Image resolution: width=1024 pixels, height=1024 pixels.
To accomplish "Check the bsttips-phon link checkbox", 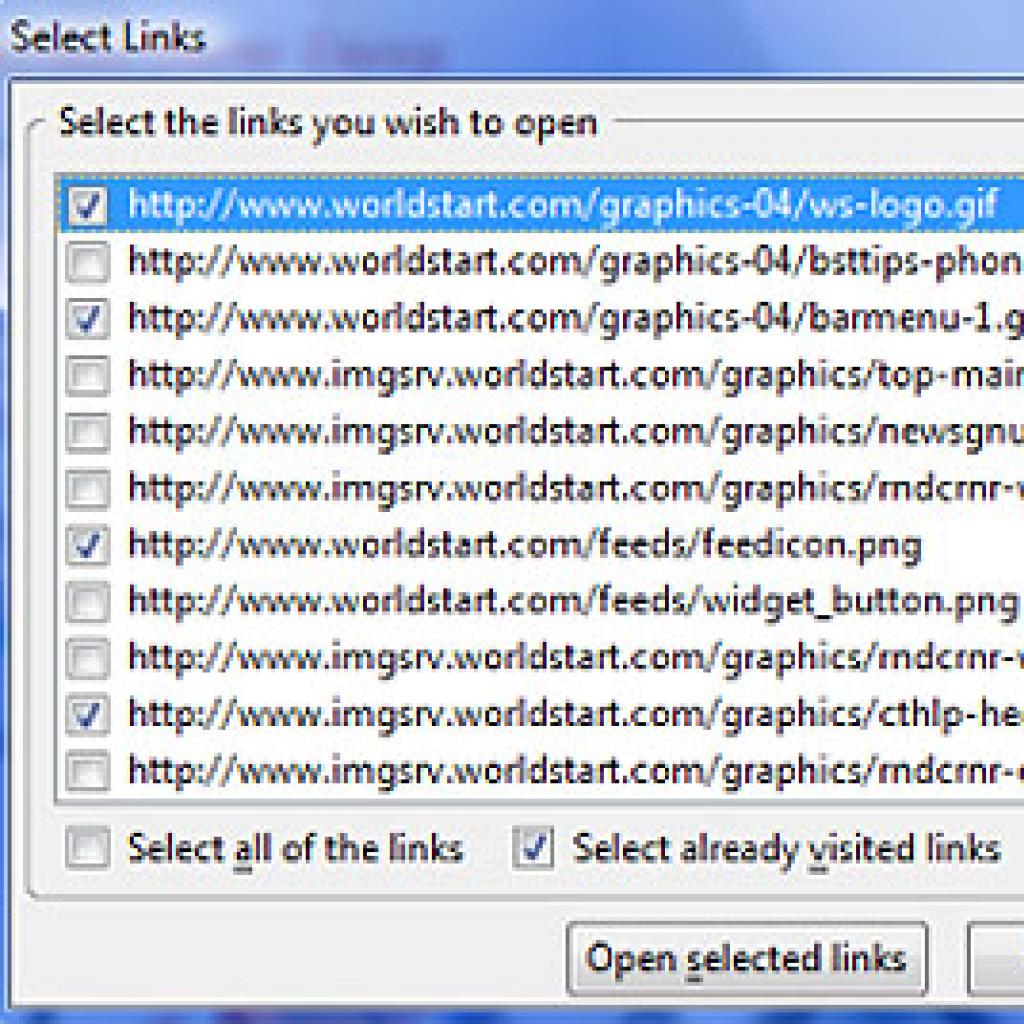I will tap(88, 263).
